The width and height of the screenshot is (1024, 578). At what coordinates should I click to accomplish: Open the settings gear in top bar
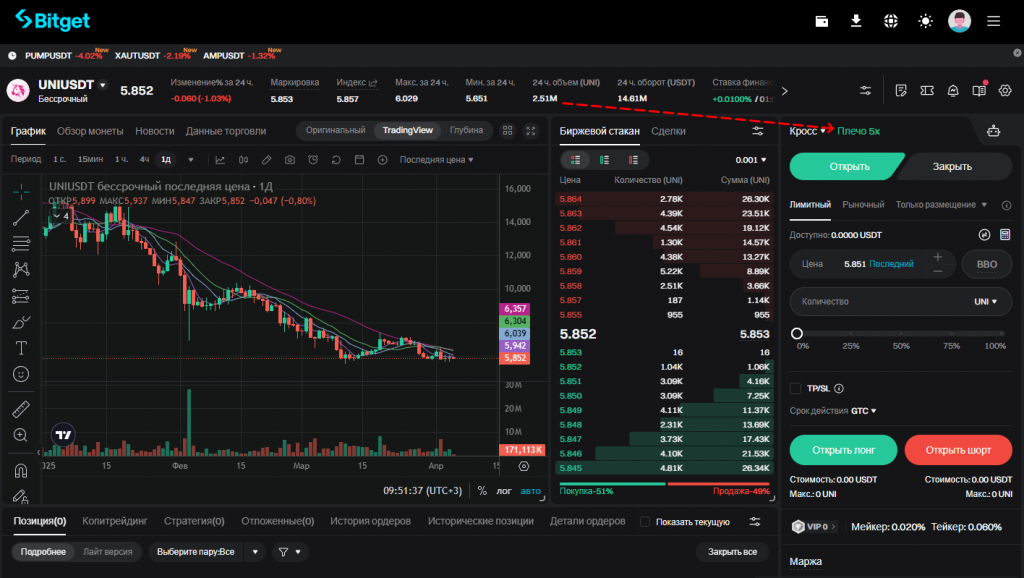point(1005,91)
